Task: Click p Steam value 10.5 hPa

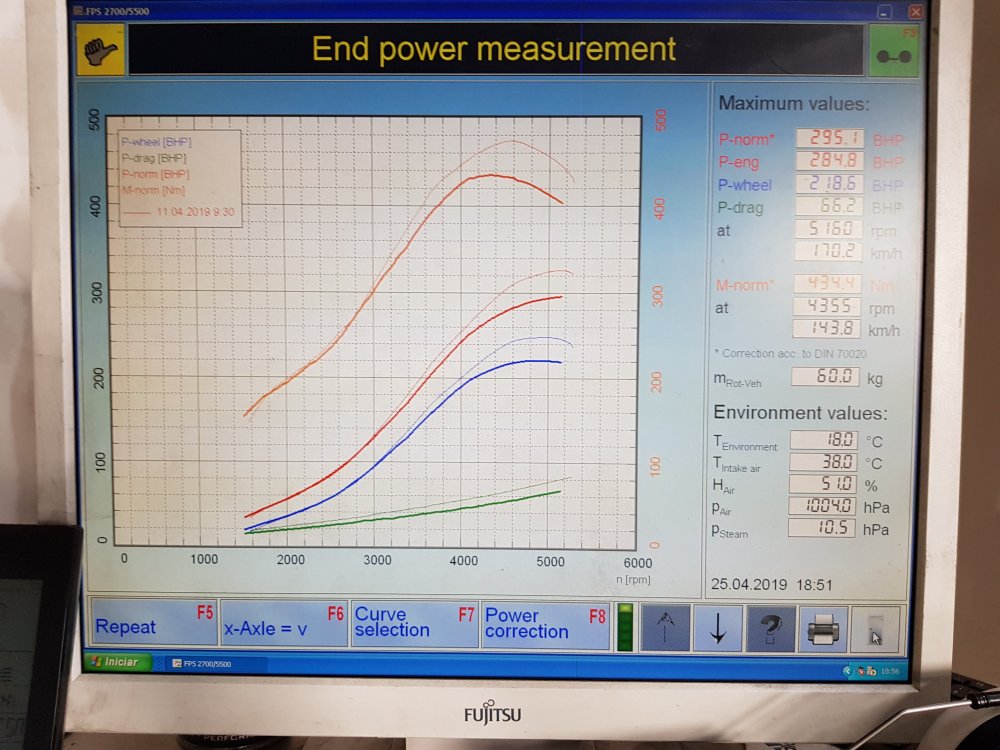Action: point(821,527)
